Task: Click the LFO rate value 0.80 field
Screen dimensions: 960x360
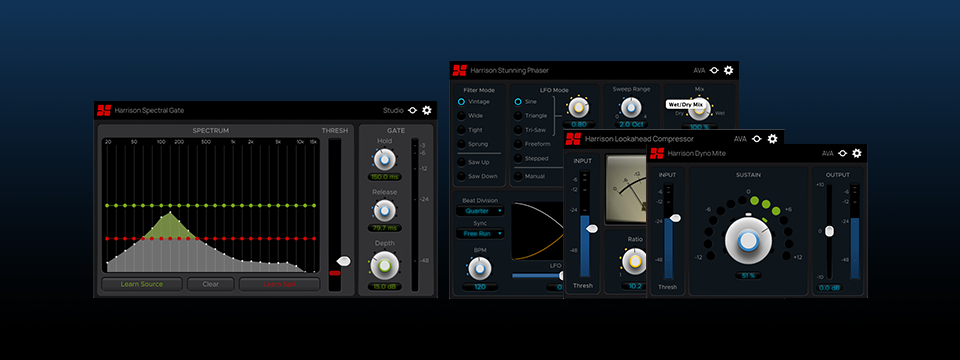Action: 578,124
